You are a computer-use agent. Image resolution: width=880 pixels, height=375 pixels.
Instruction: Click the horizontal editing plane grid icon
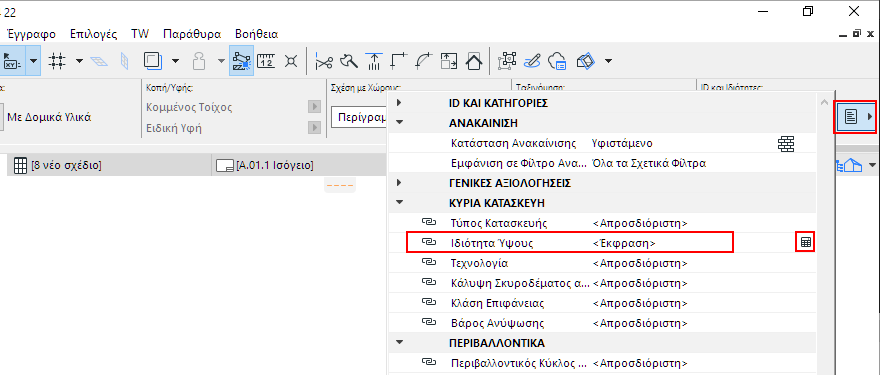(x=99, y=61)
